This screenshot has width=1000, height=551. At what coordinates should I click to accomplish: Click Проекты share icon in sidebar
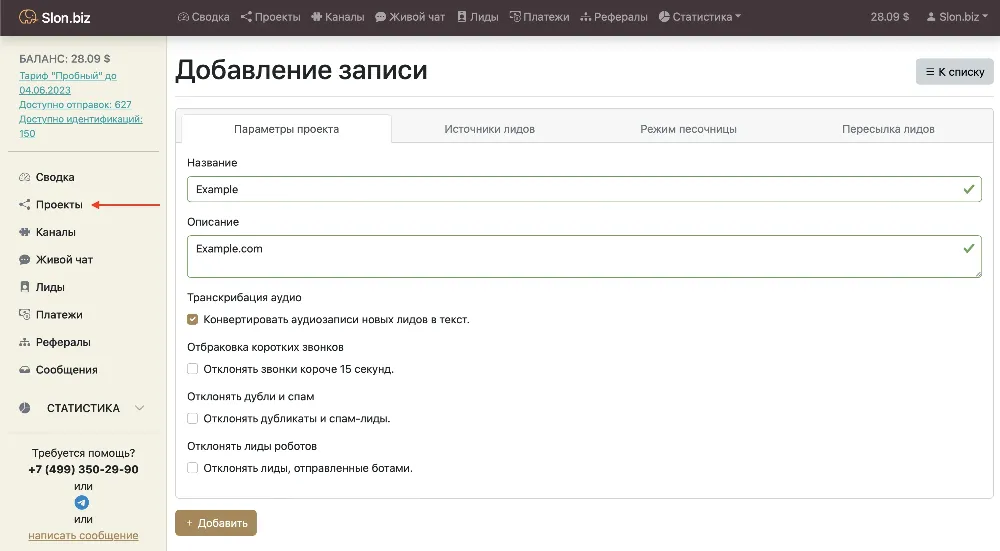coord(24,205)
